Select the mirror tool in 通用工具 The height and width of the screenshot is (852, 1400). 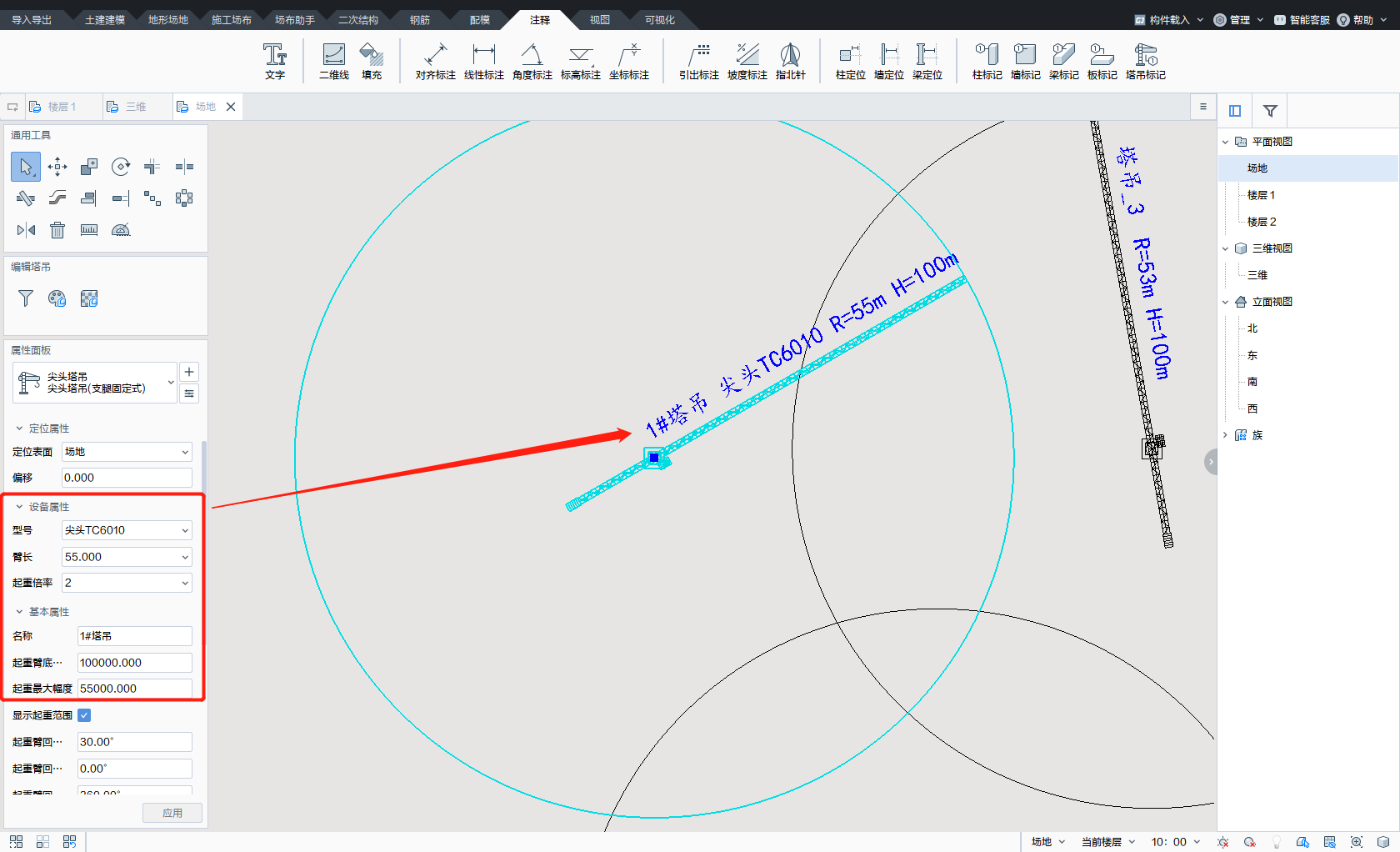(26, 230)
